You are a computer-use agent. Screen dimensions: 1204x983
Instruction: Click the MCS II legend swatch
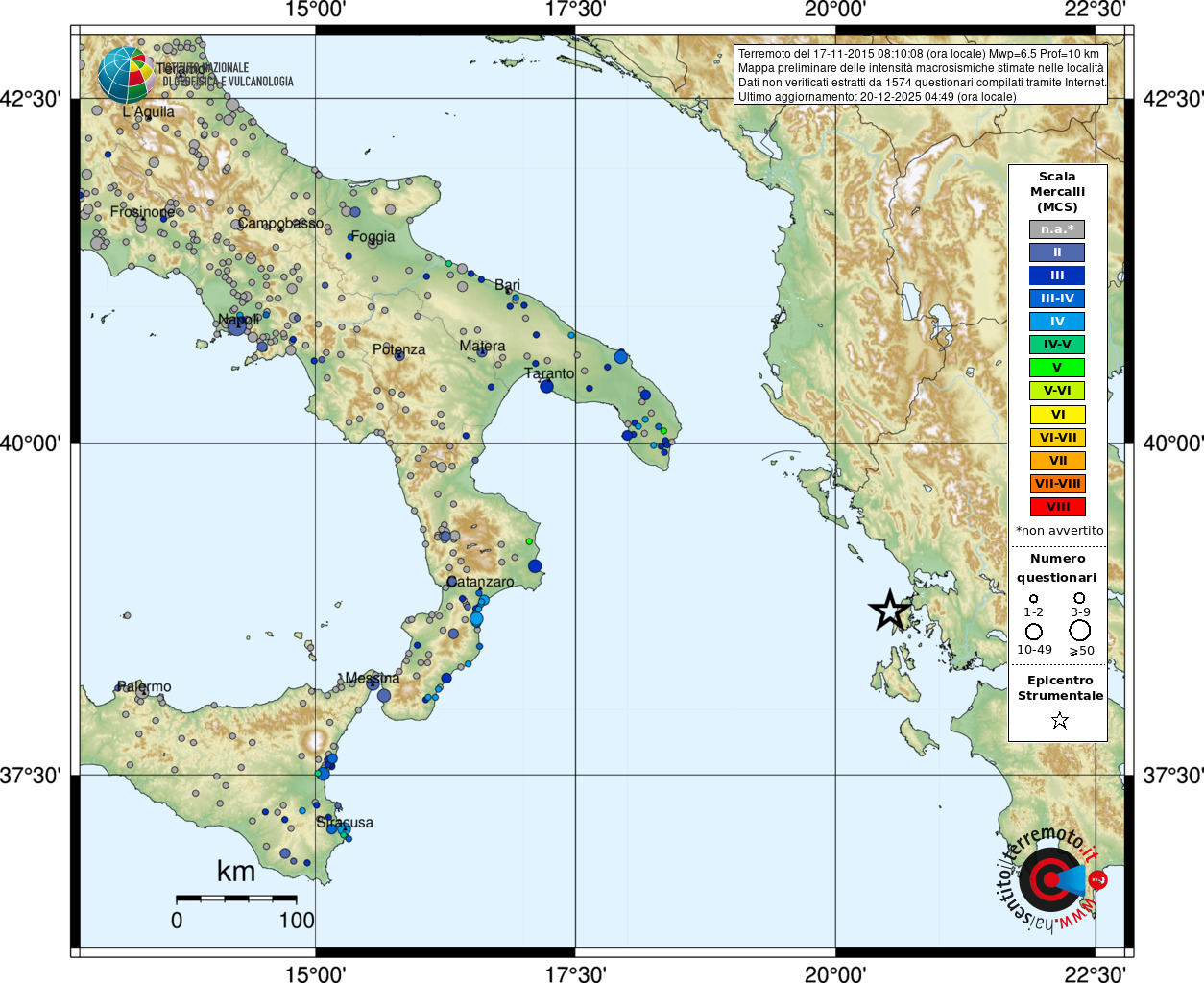(1057, 252)
